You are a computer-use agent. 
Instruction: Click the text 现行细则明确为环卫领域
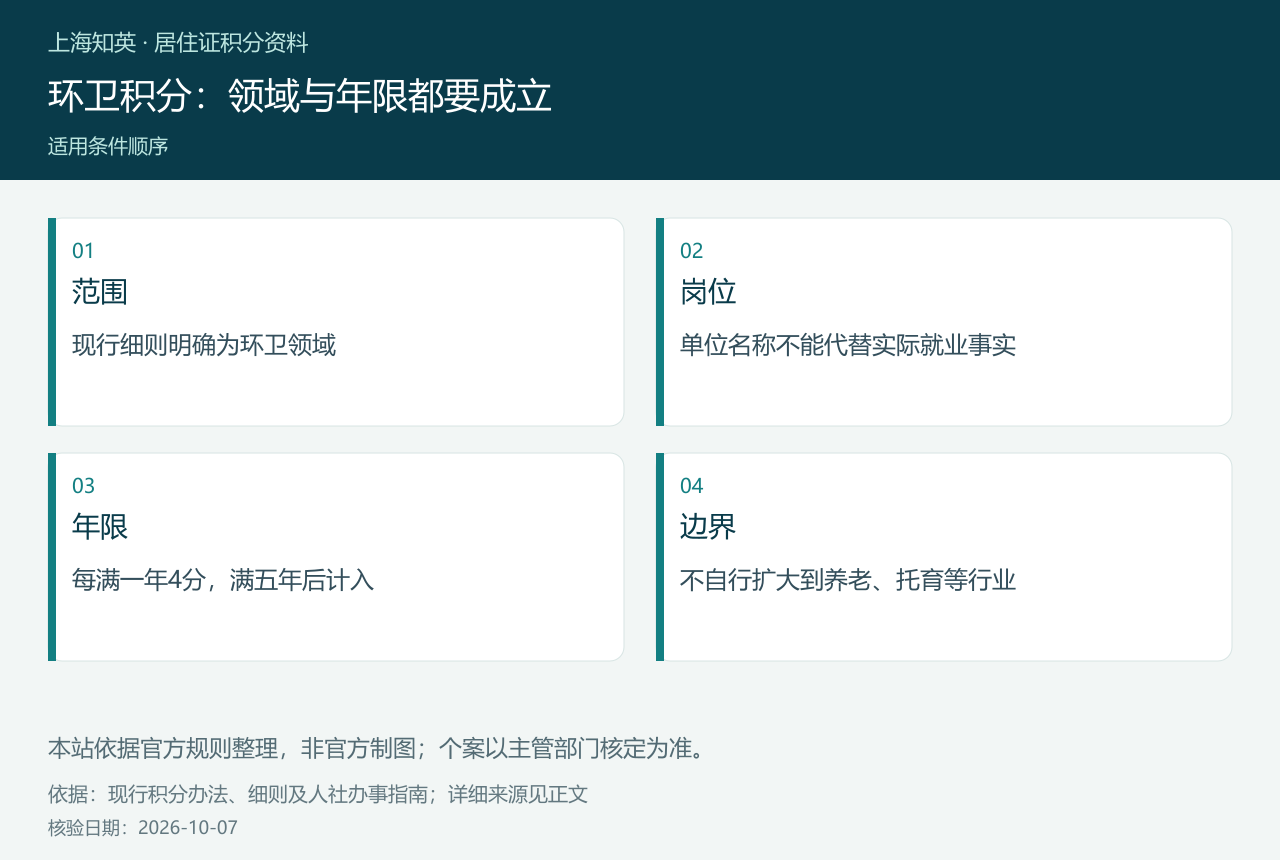point(204,345)
